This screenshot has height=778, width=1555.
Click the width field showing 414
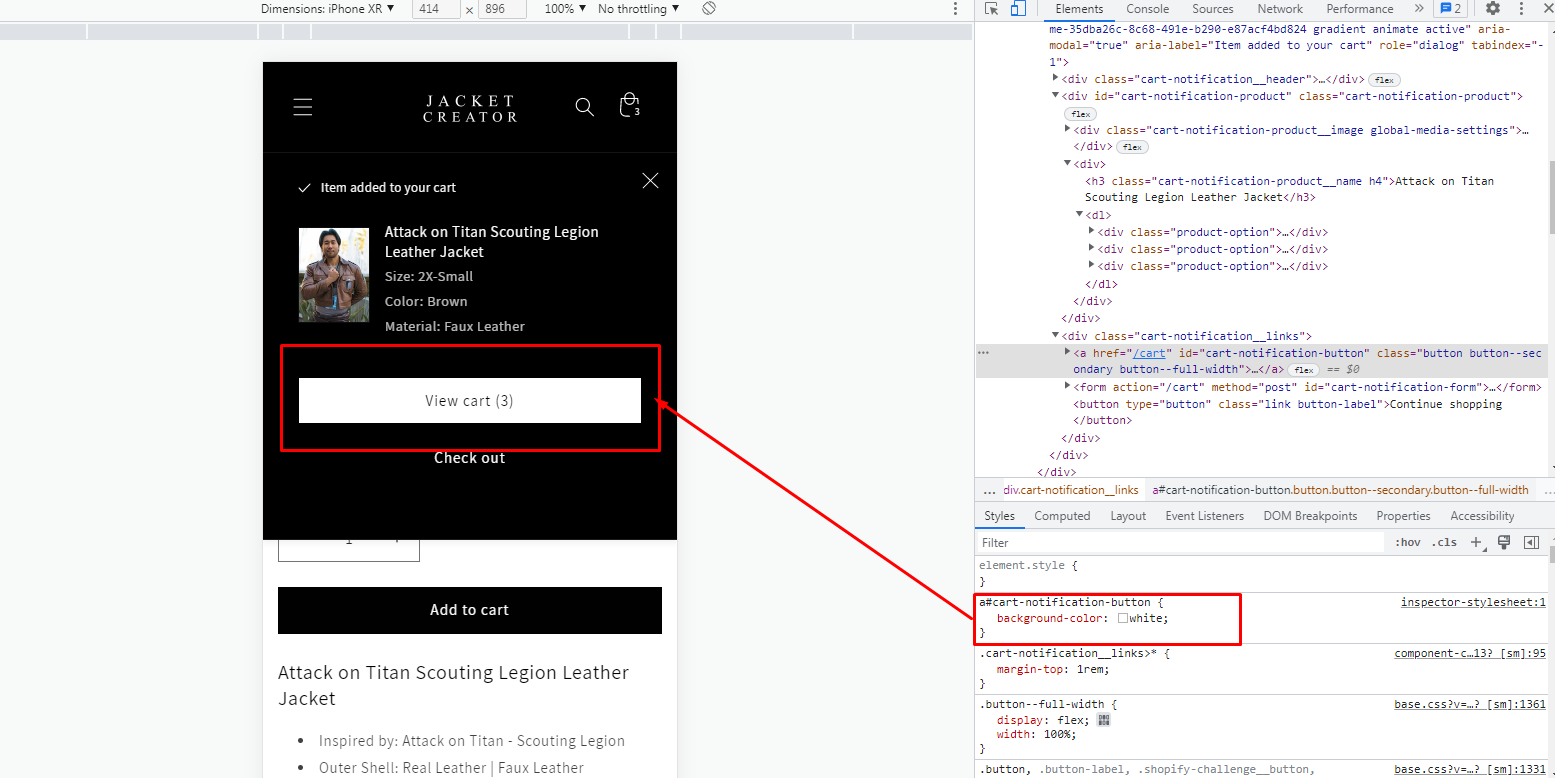pos(435,9)
